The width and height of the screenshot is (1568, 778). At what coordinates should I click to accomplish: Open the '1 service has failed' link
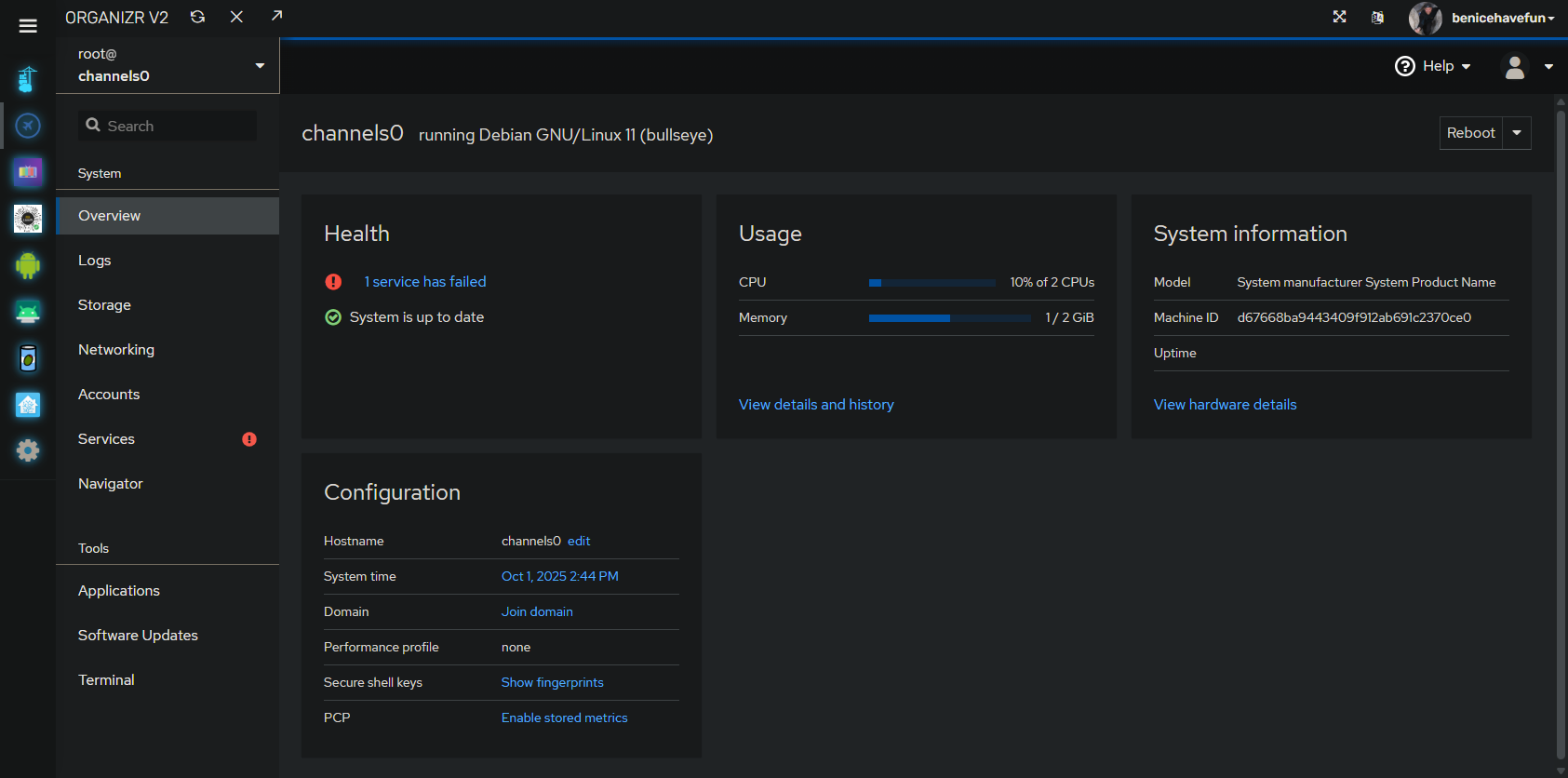[x=424, y=282]
